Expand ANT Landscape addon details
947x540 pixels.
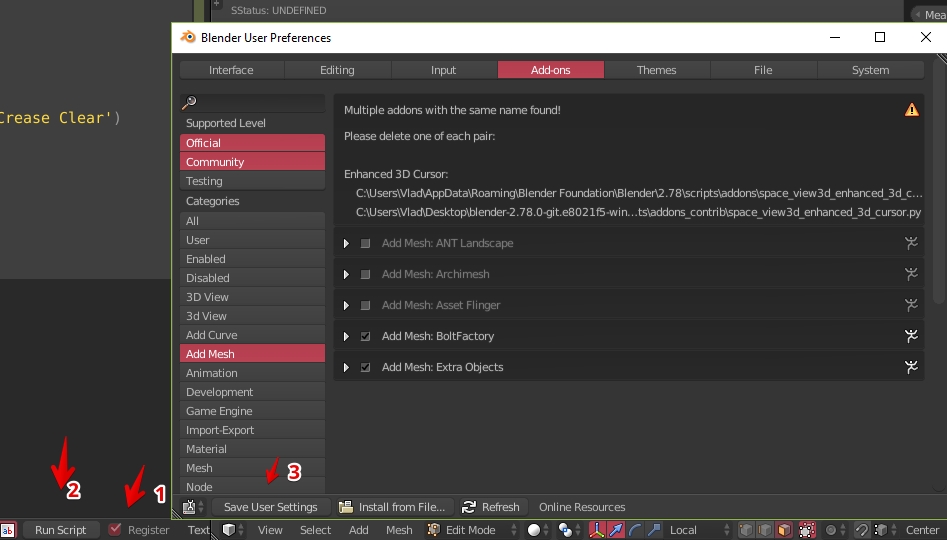346,243
